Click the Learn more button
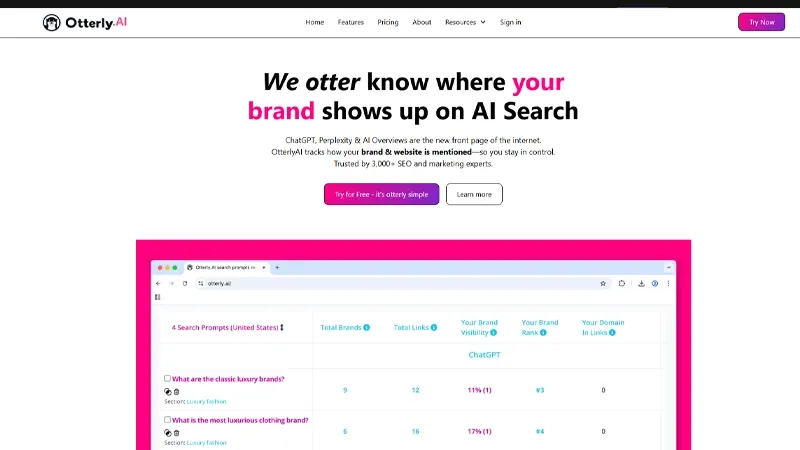This screenshot has height=450, width=800. tap(474, 194)
